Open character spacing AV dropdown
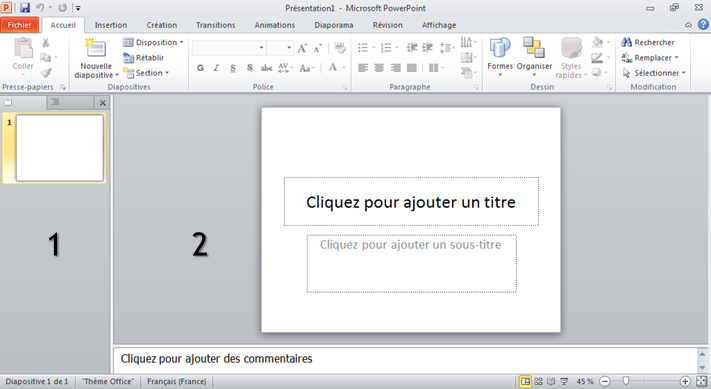The width and height of the screenshot is (711, 389). (286, 68)
